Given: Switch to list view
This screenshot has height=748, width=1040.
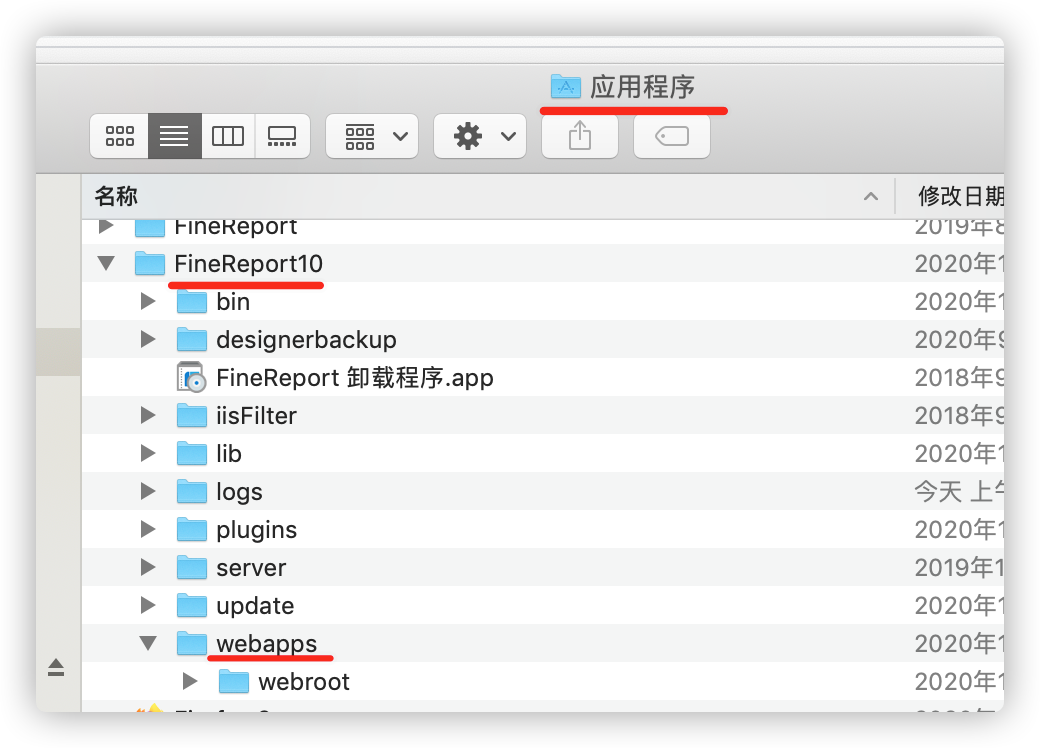Looking at the screenshot, I should pos(174,136).
